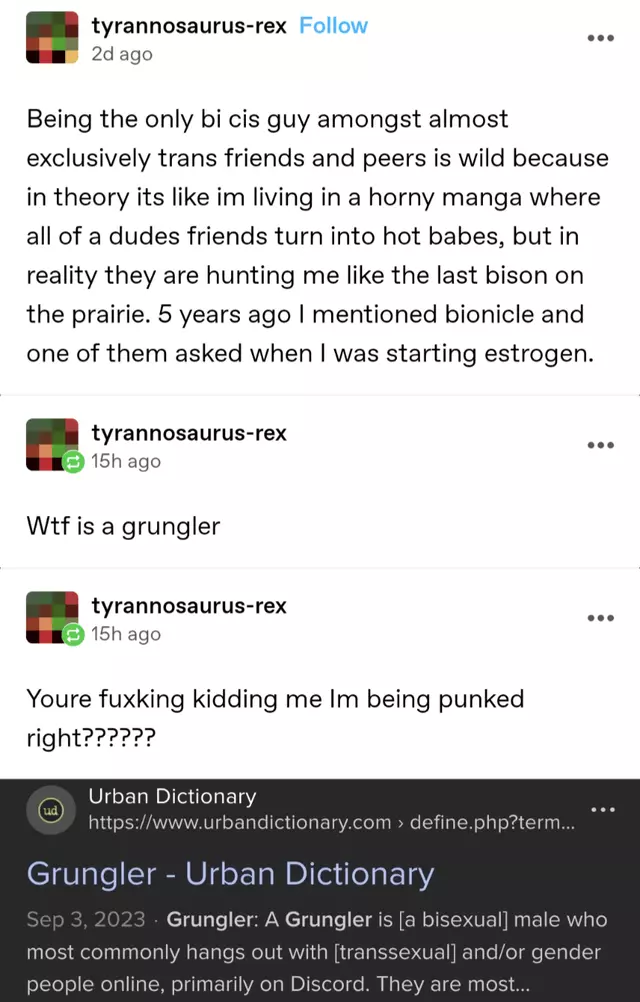Viewport: 640px width, 1002px height.
Task: Click the green reblog badge on the third avatar
Action: [73, 635]
